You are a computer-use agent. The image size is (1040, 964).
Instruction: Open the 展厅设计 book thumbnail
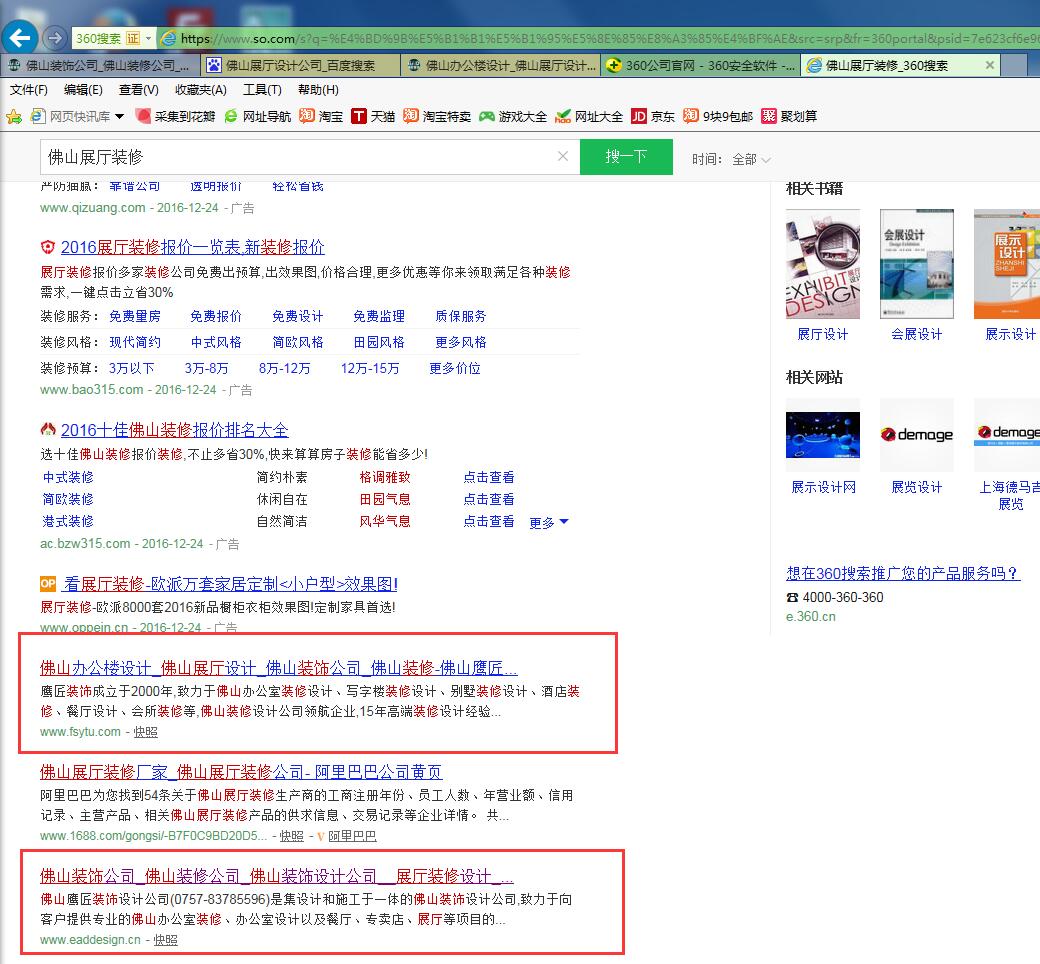pyautogui.click(x=822, y=264)
